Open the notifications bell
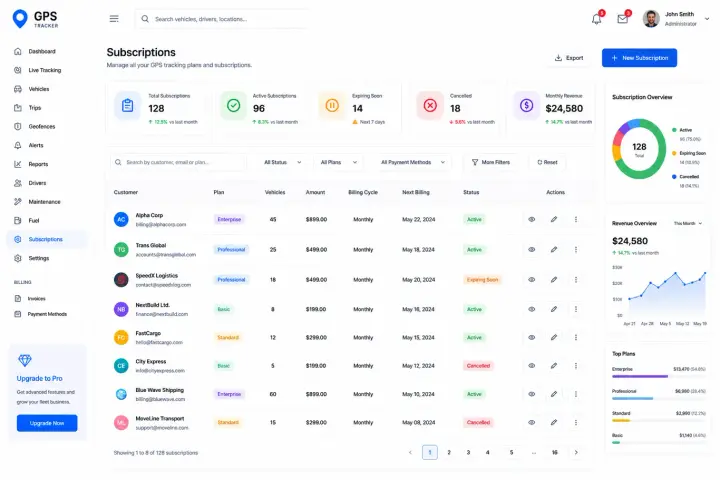 click(596, 19)
